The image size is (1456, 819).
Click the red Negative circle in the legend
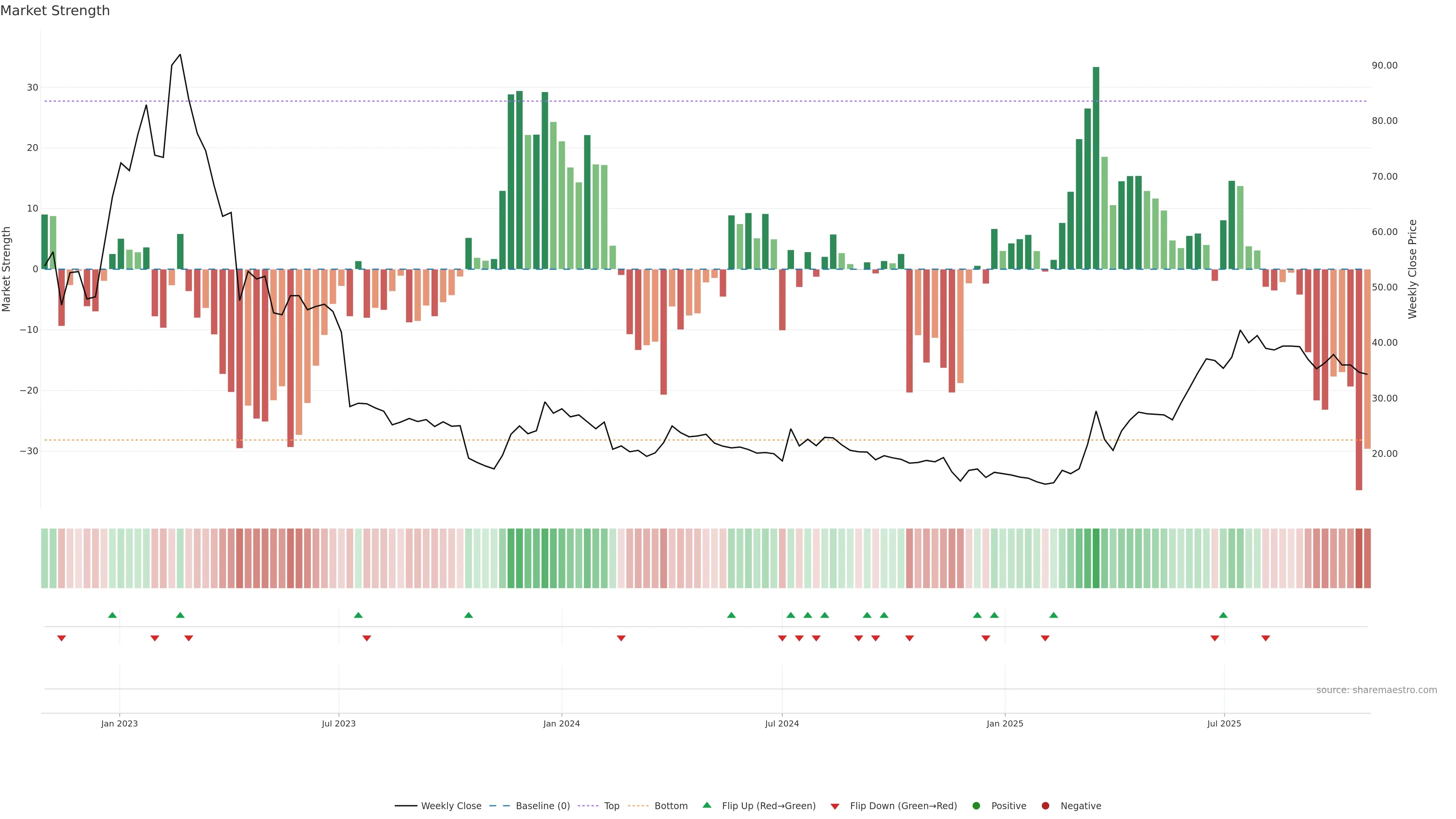click(1045, 806)
